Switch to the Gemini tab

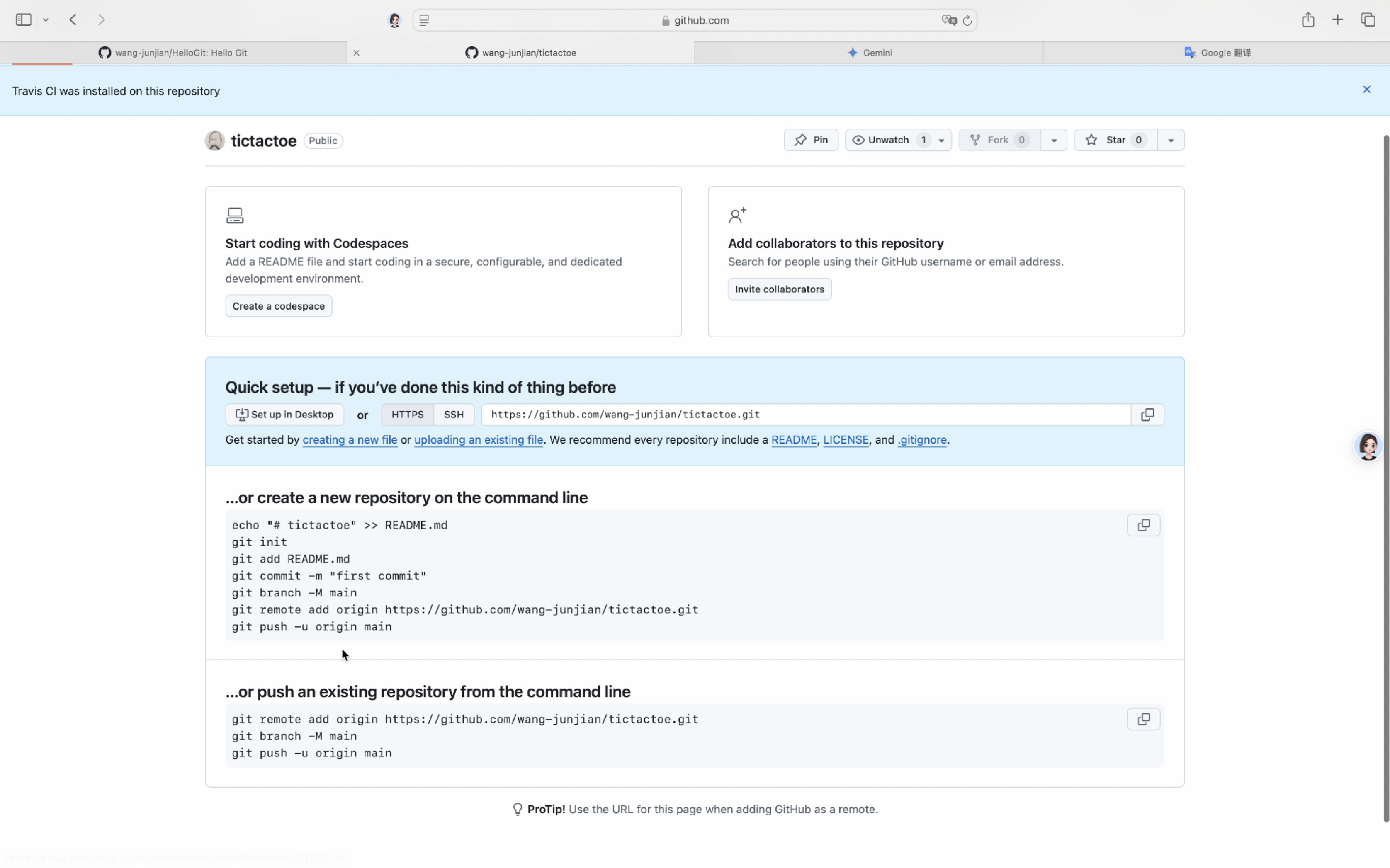pyautogui.click(x=869, y=53)
